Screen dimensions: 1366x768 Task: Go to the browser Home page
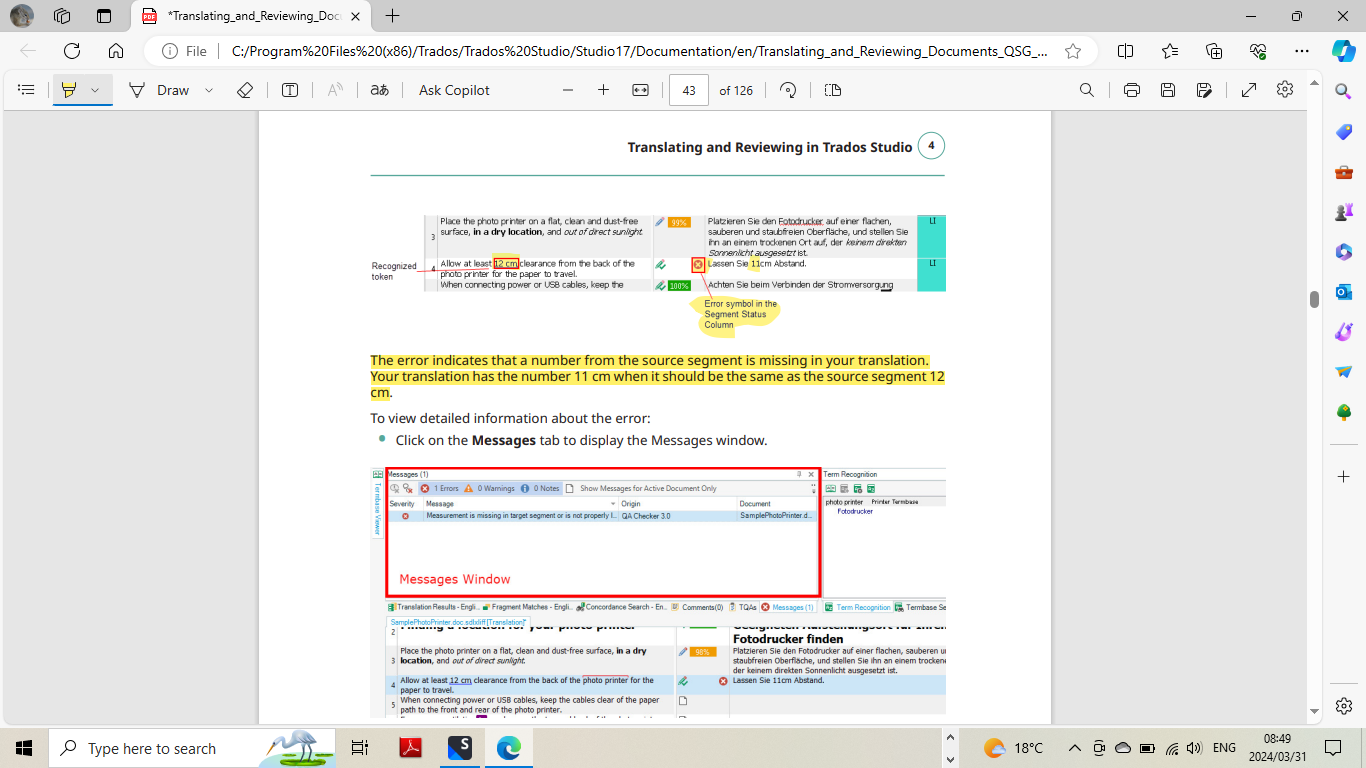116,51
